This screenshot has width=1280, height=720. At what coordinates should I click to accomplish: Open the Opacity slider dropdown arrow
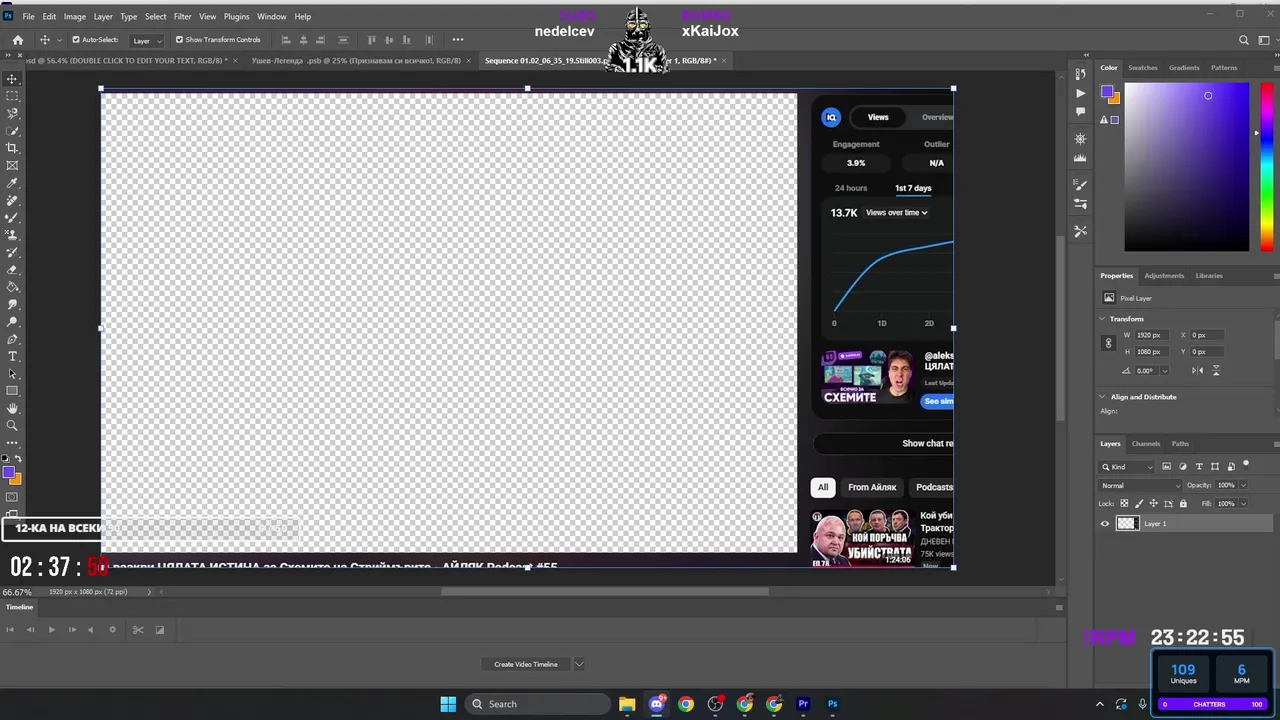coord(1243,485)
